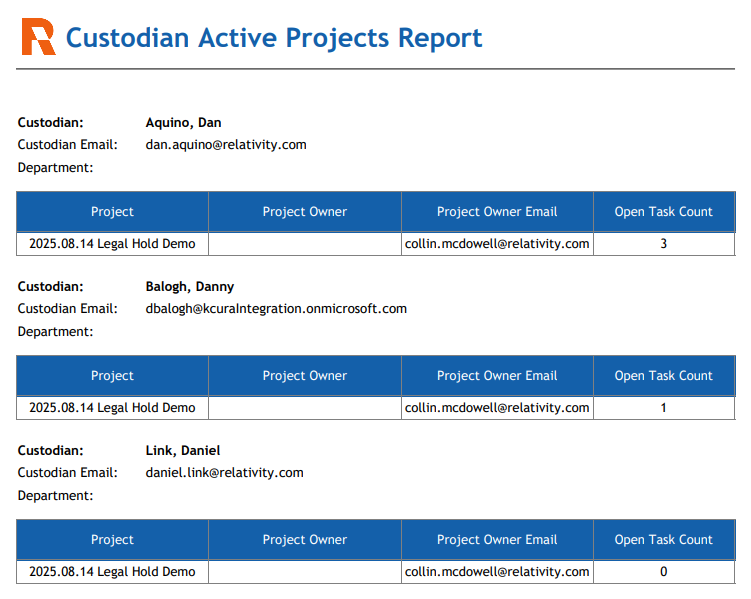This screenshot has width=751, height=599.
Task: Click Open Task Count header in Aquino table
Action: tap(664, 212)
